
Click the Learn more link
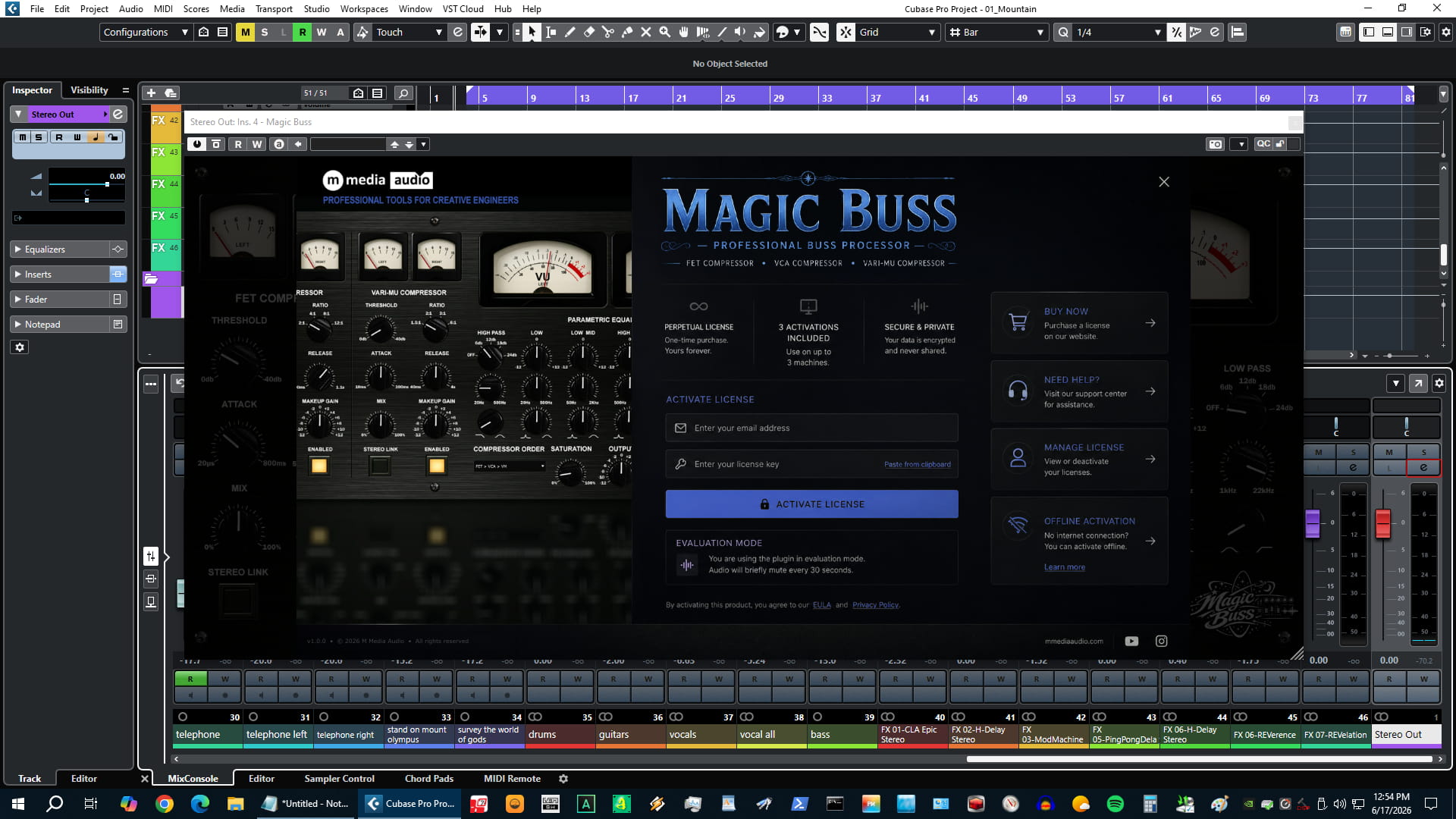pyautogui.click(x=1064, y=567)
